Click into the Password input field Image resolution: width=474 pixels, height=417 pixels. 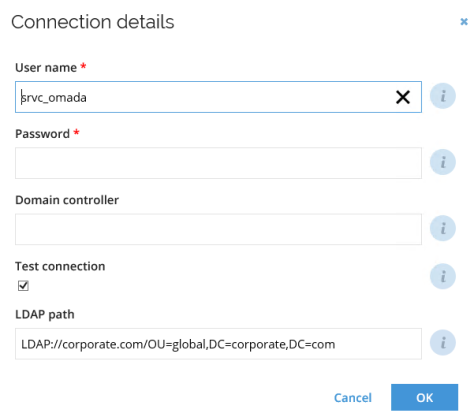click(x=218, y=163)
